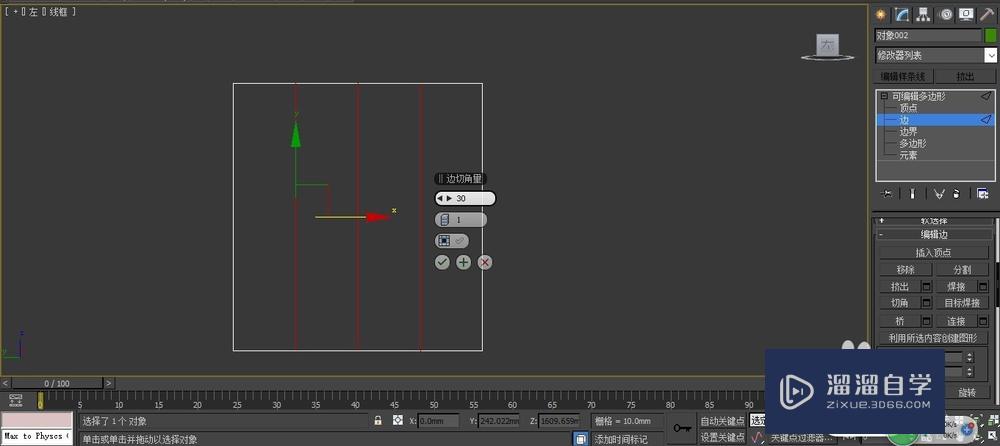Open settings box next to 切角

927,303
